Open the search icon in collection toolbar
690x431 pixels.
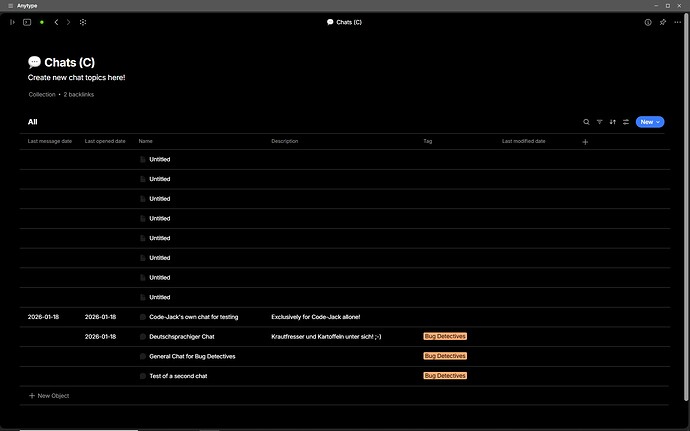point(586,122)
